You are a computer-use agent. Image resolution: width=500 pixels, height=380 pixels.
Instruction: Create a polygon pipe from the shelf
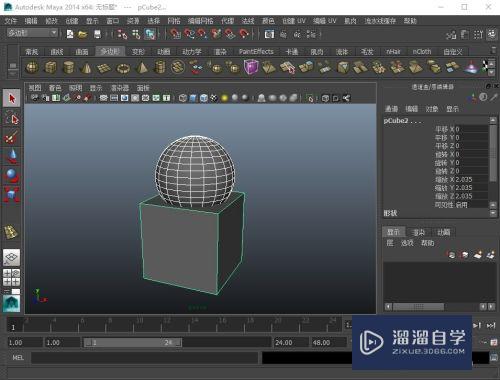coord(160,68)
